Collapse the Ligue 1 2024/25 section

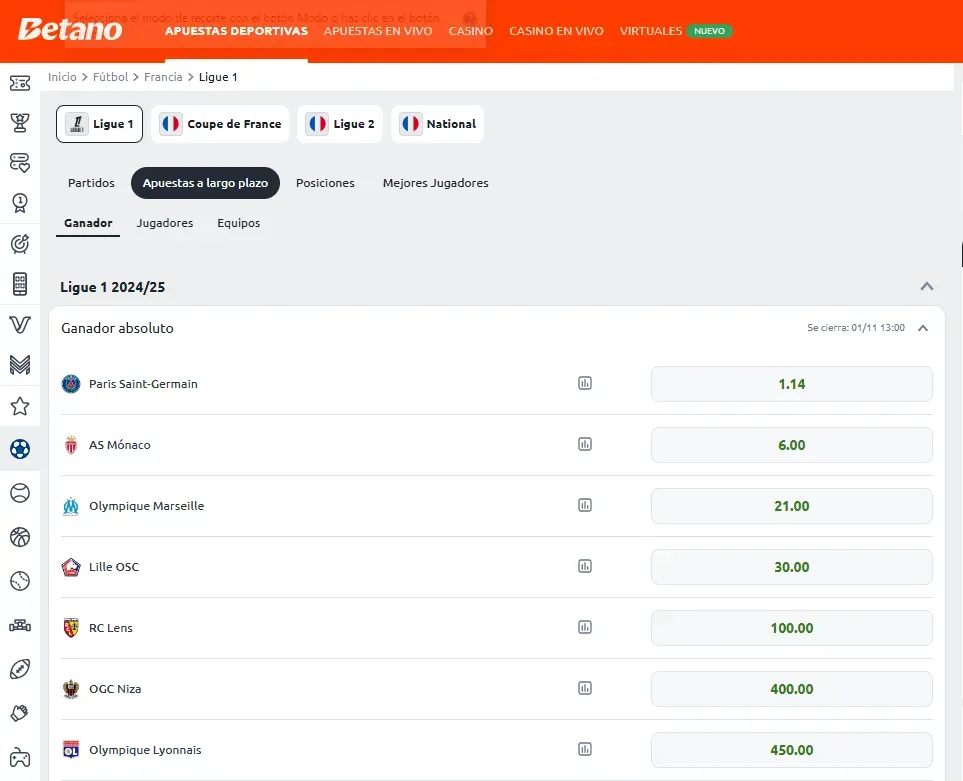(x=927, y=287)
